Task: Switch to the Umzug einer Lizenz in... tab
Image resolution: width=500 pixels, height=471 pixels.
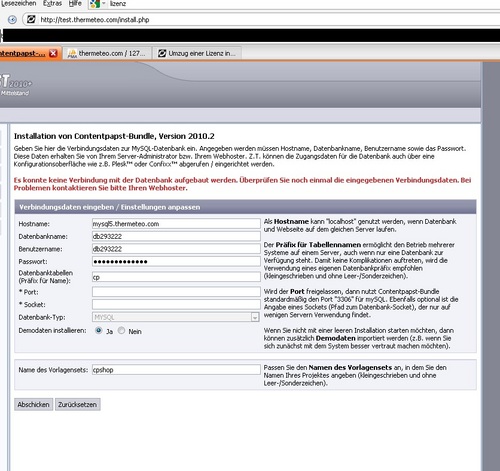Action: (197, 53)
